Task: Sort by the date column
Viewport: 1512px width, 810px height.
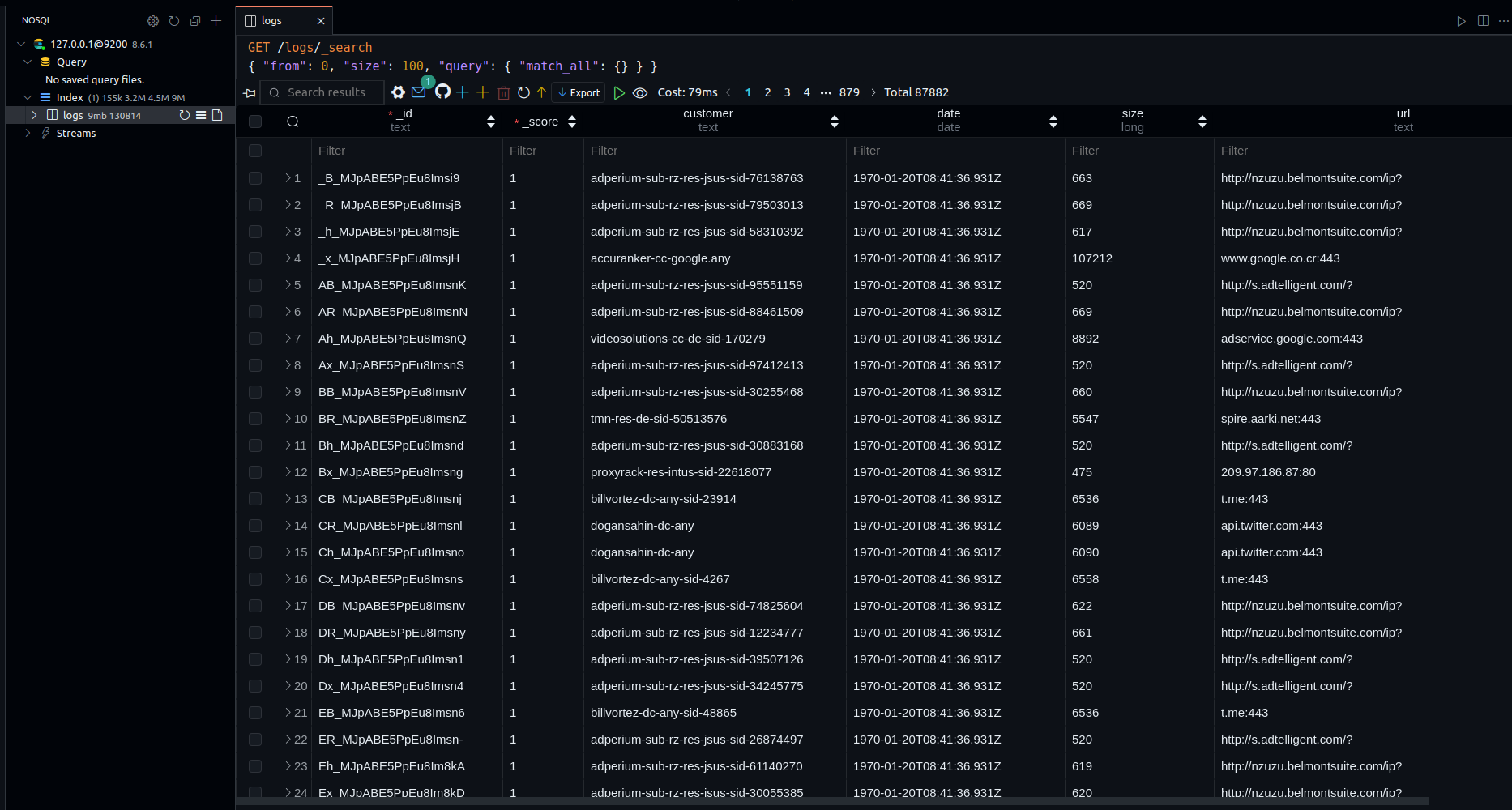Action: [1053, 122]
